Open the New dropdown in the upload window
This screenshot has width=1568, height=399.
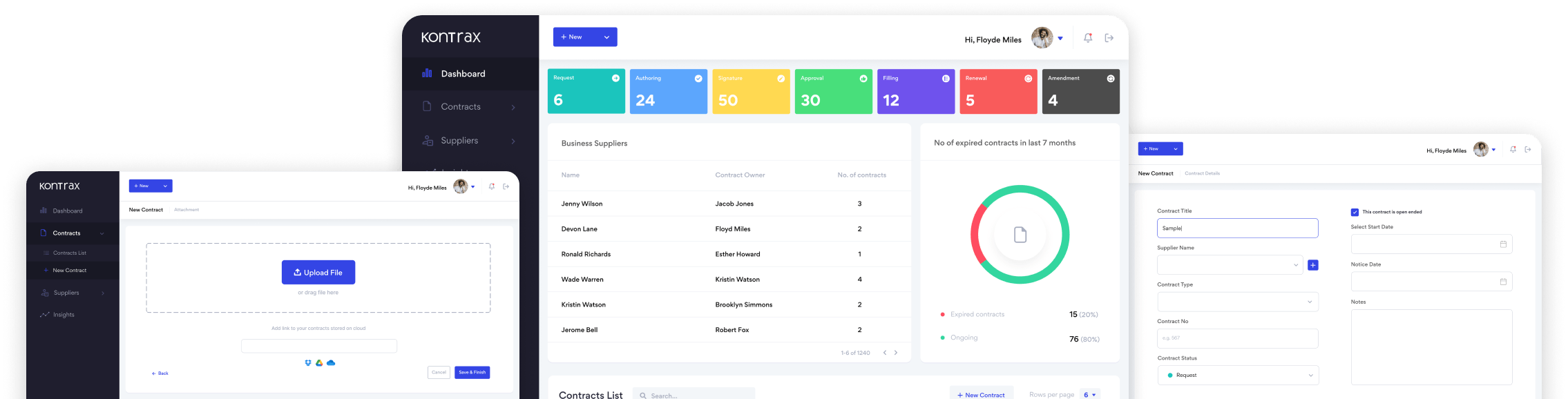point(165,186)
